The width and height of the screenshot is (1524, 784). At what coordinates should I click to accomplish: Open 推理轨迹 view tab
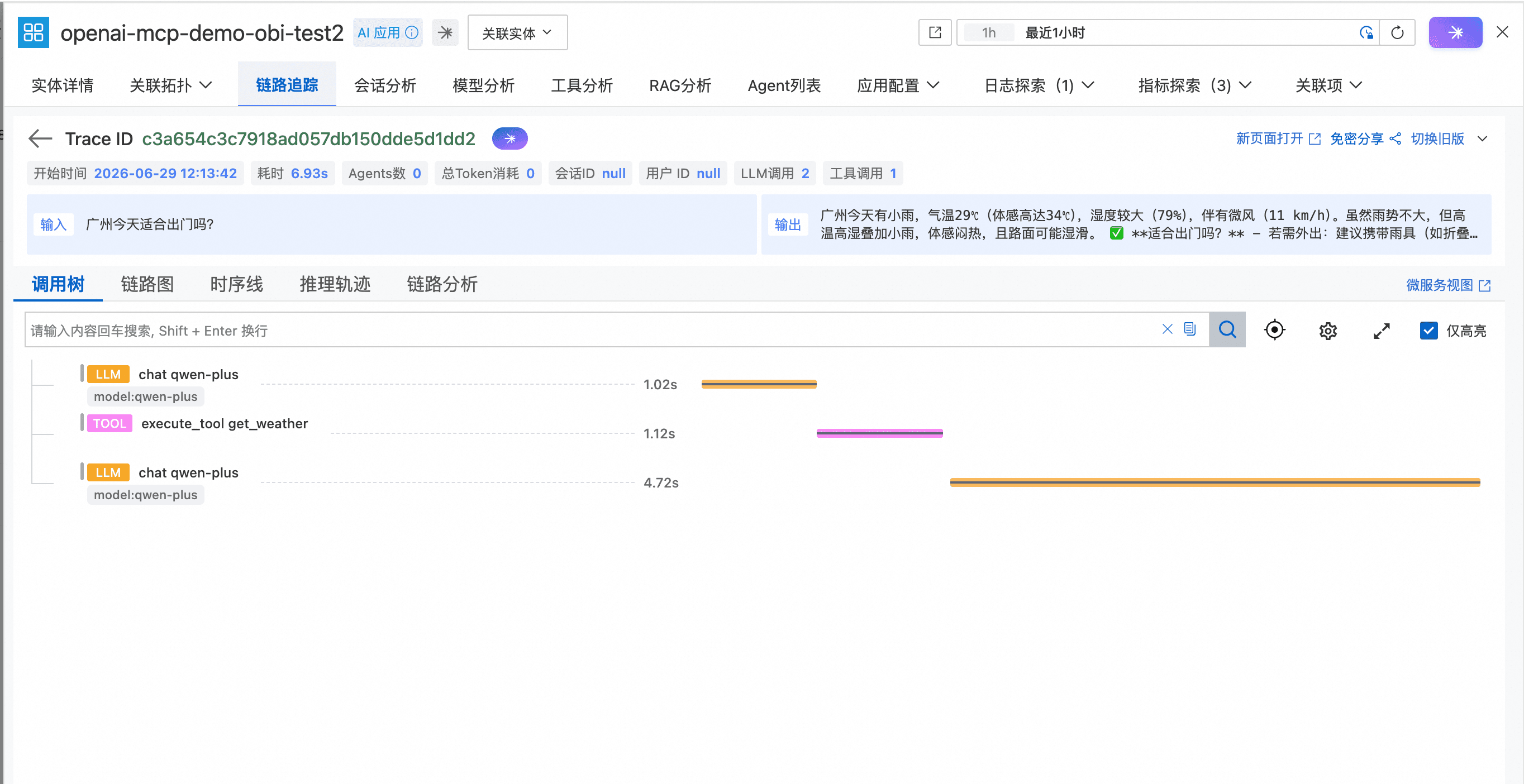coord(335,284)
